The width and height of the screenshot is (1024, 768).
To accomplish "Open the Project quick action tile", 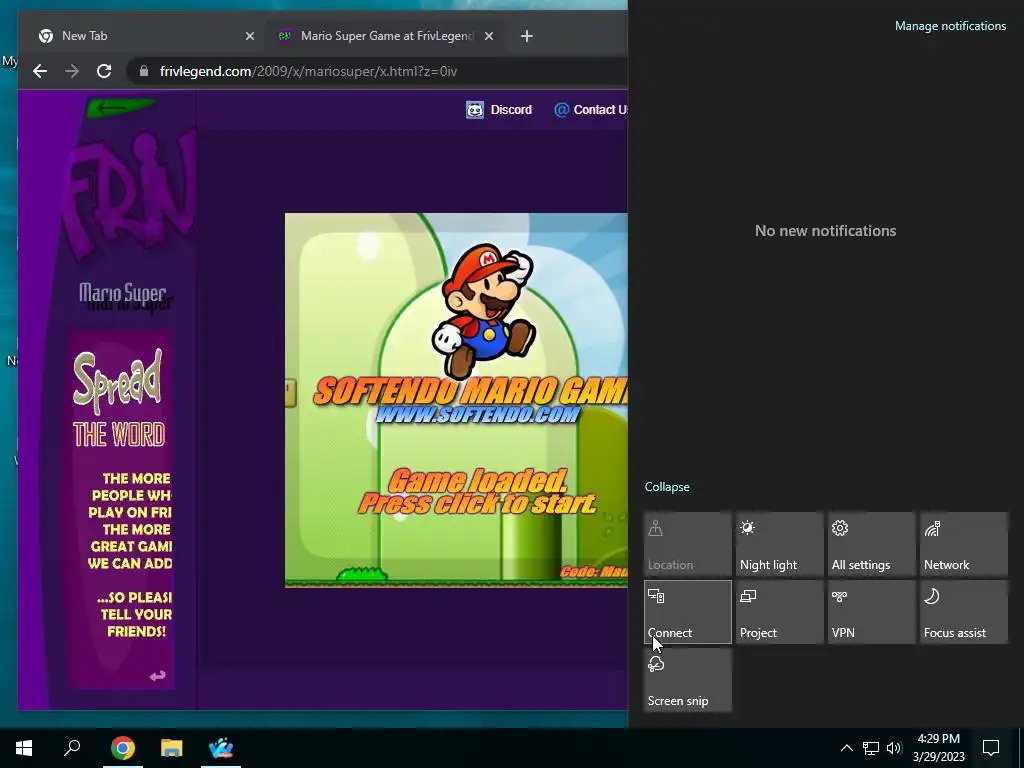I will point(780,612).
